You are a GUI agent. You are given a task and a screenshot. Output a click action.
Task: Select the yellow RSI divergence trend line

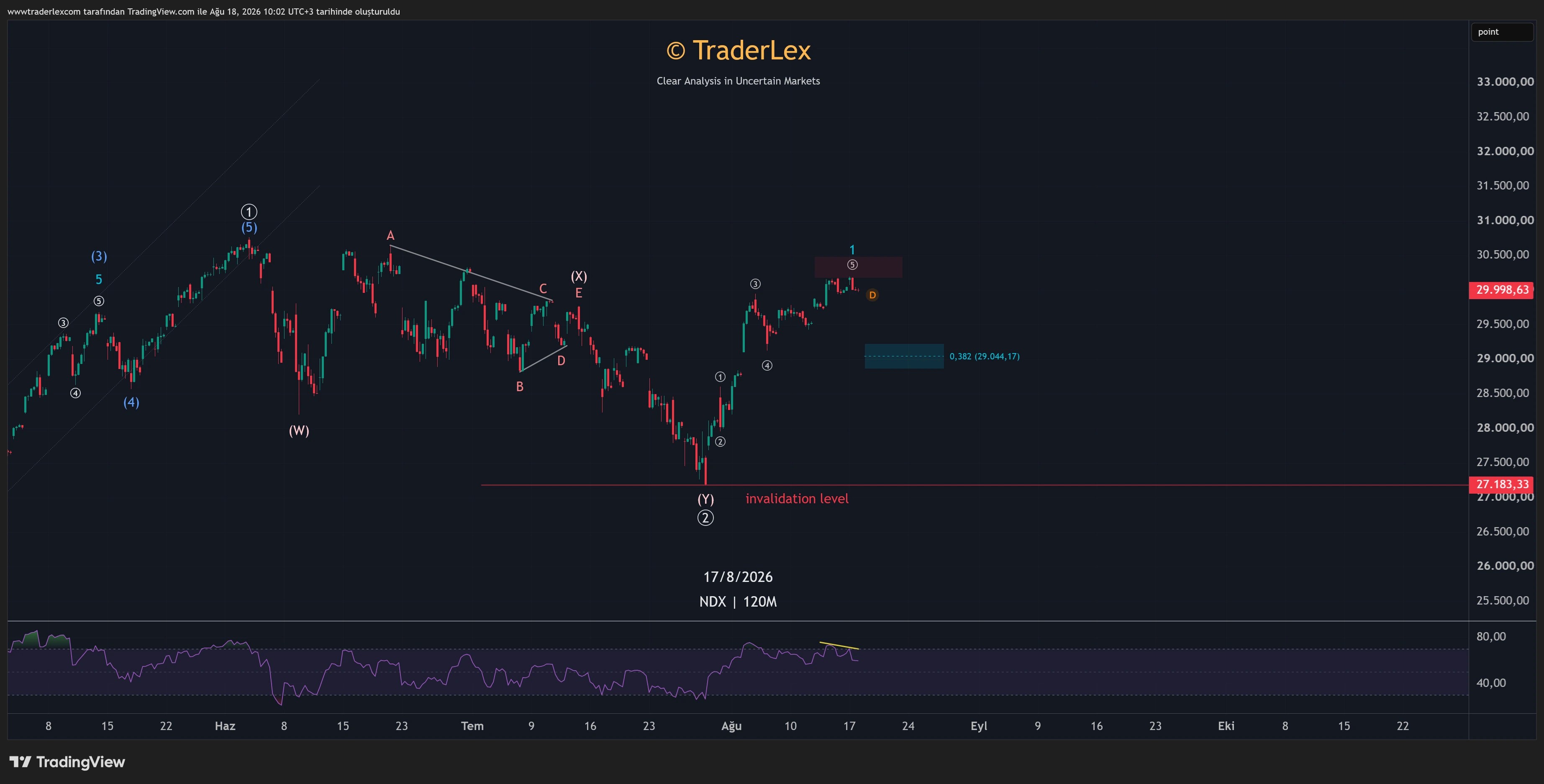point(839,646)
